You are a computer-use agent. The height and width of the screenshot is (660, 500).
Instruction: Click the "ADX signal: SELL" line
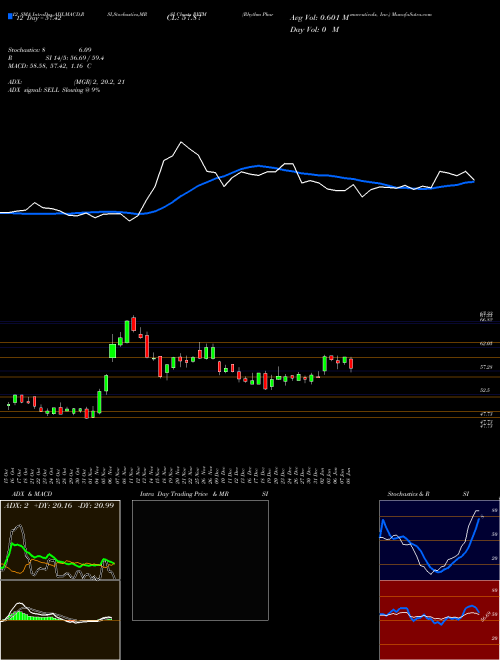pos(54,90)
